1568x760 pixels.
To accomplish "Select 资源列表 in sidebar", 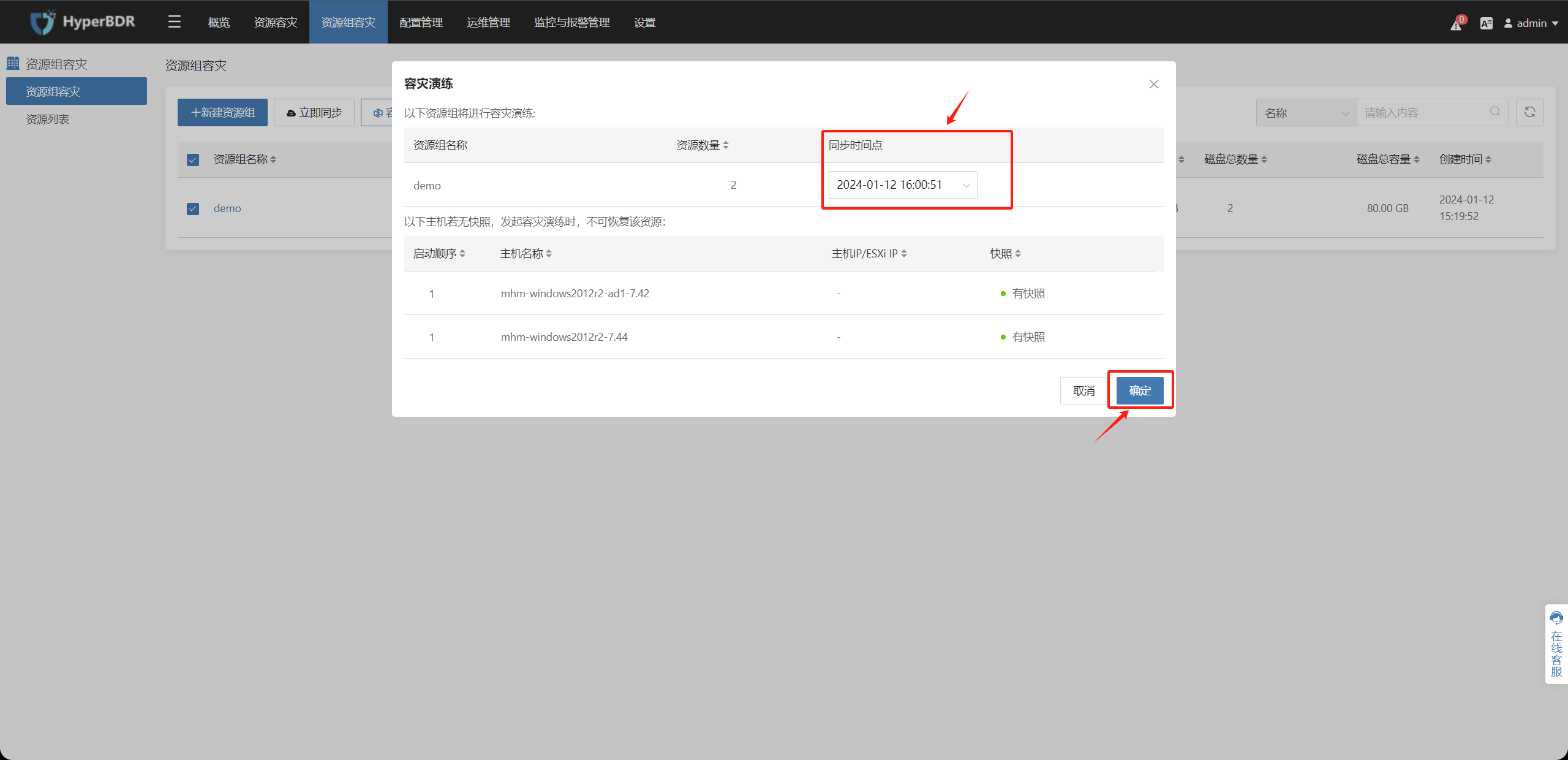I will (77, 119).
